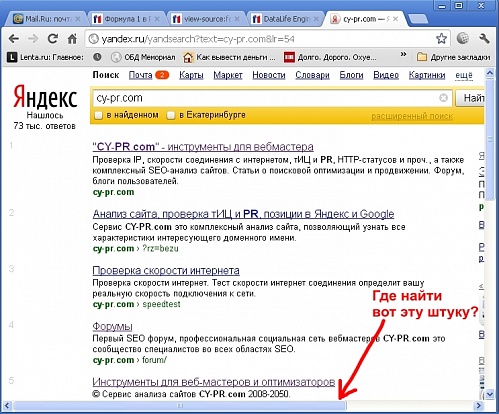This screenshot has height=414, width=499.
Task: Clear search query with X icon
Action: click(x=443, y=98)
